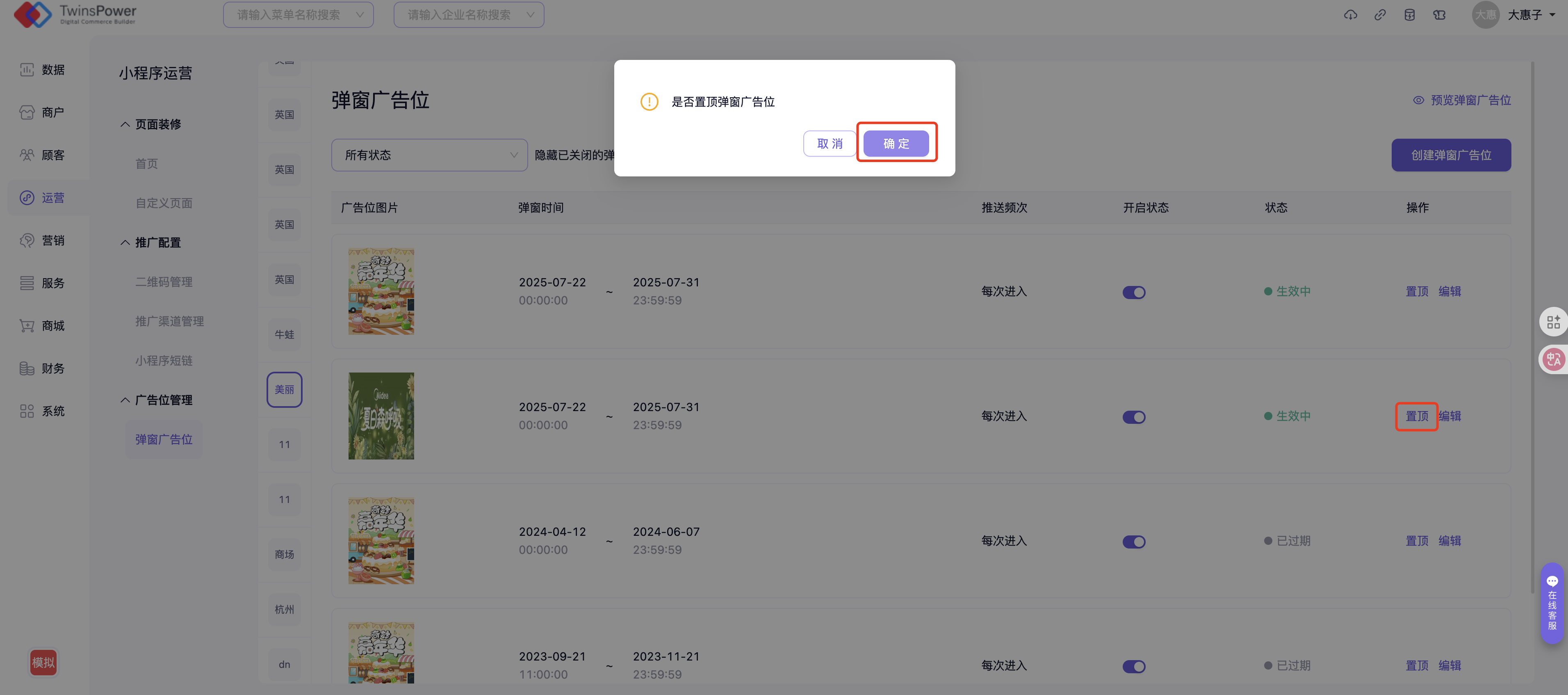Toggle the 夏日森呼吸 ad's enable switch

[x=1133, y=417]
